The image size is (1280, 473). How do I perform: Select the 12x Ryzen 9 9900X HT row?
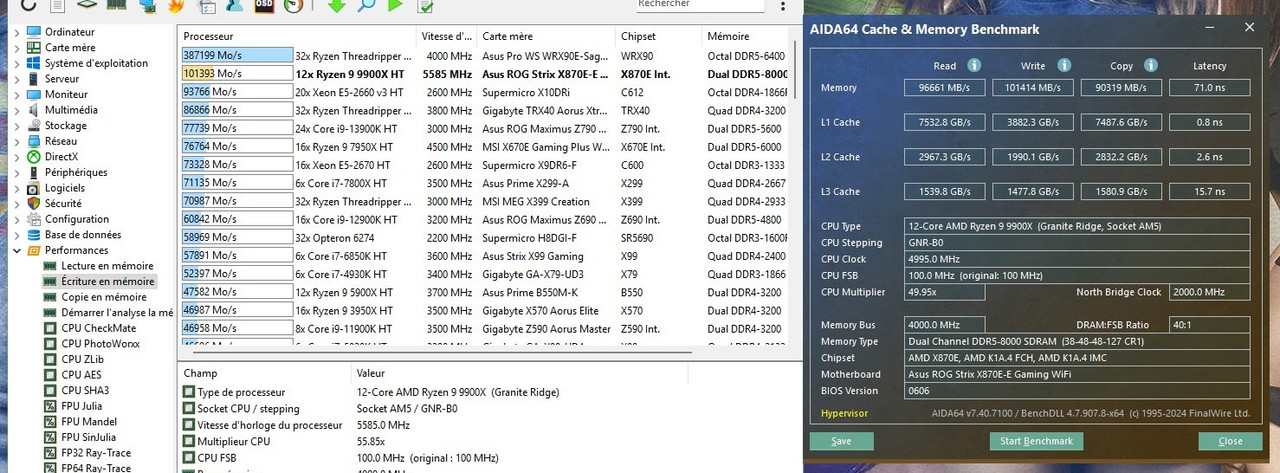click(484, 73)
